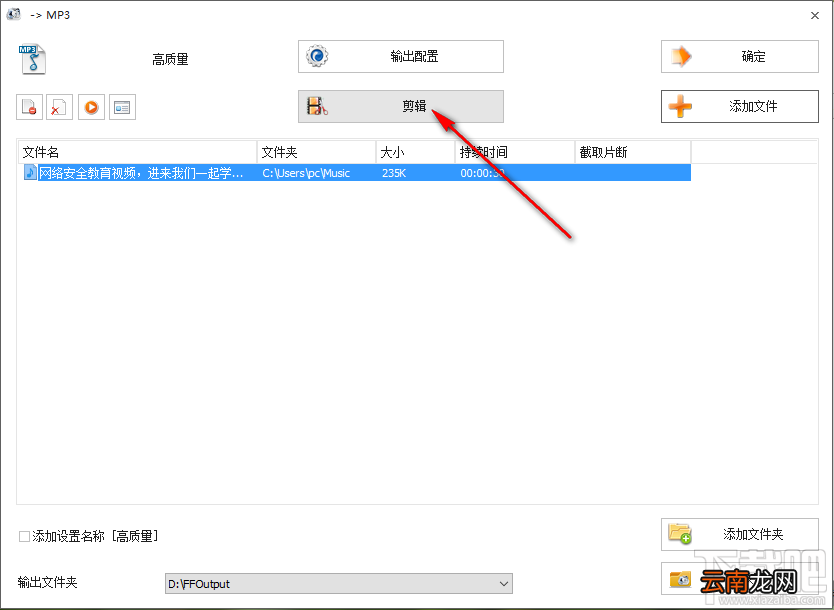
Task: Open the 剪辑 clip editor
Action: [401, 106]
